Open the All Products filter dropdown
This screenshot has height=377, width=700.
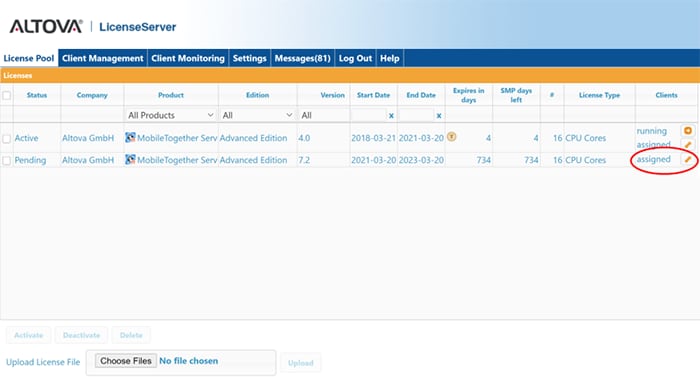[x=171, y=115]
